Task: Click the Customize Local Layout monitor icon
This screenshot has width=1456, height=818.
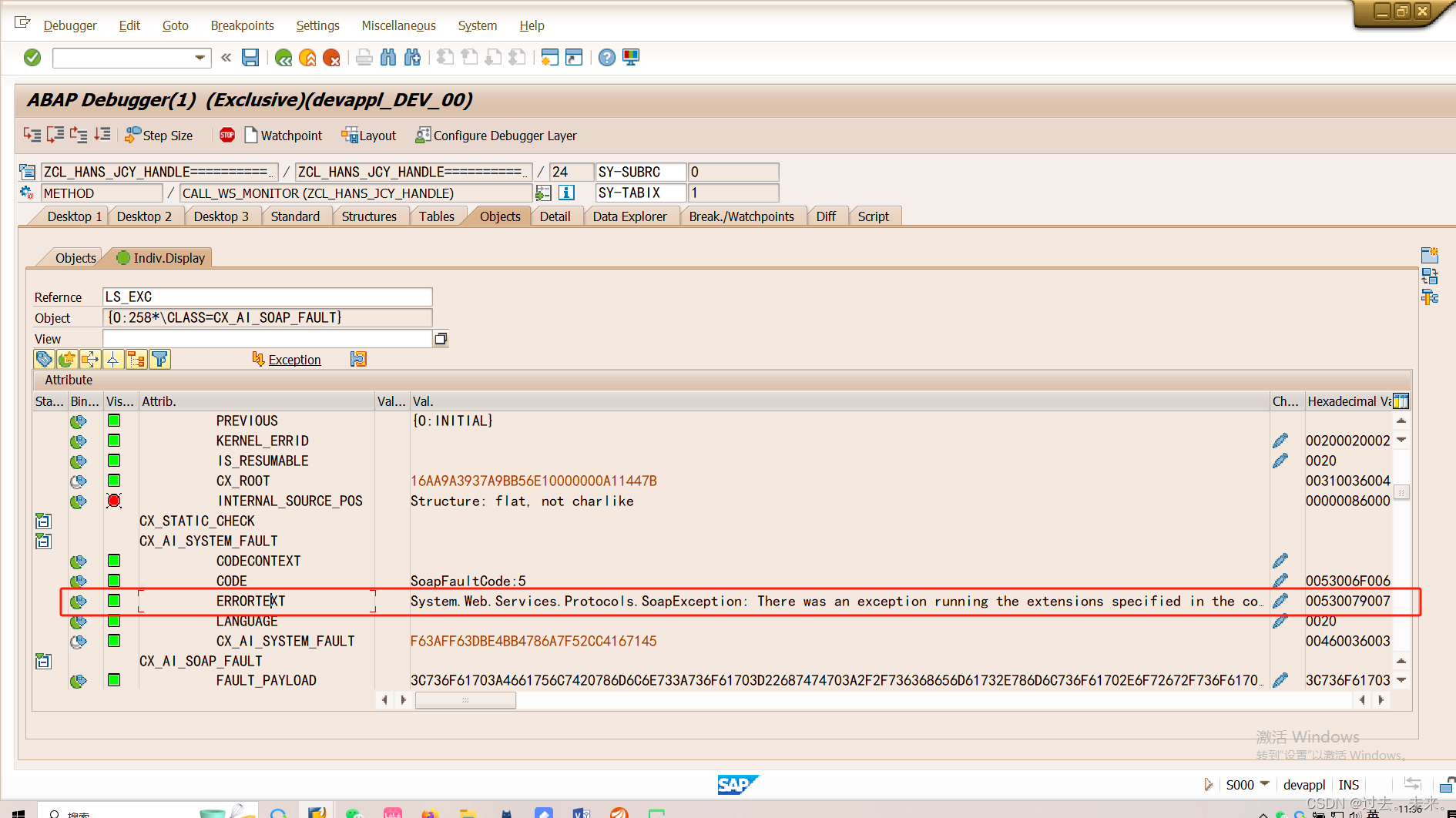Action: click(631, 58)
